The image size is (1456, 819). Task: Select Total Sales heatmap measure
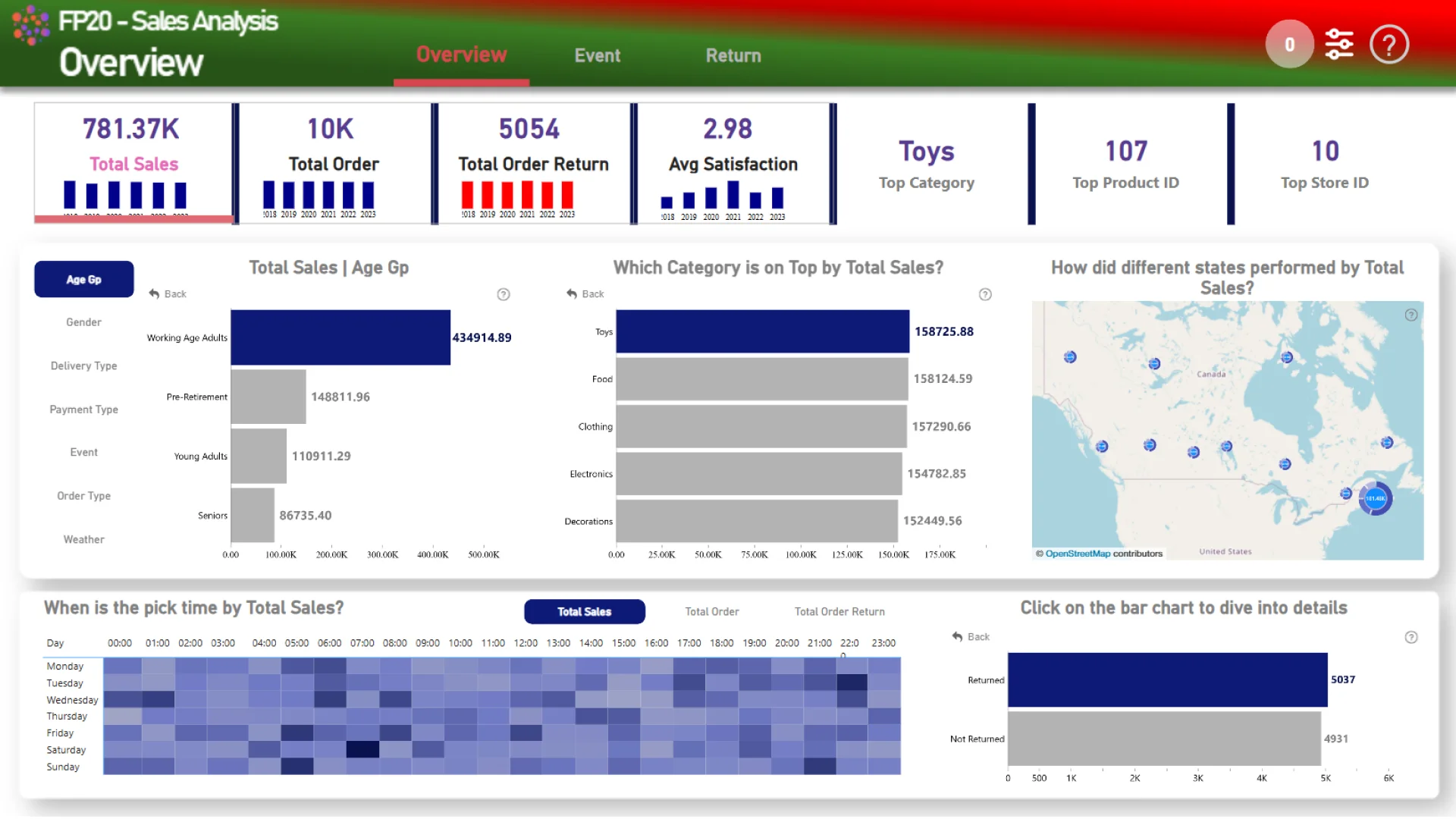(585, 612)
